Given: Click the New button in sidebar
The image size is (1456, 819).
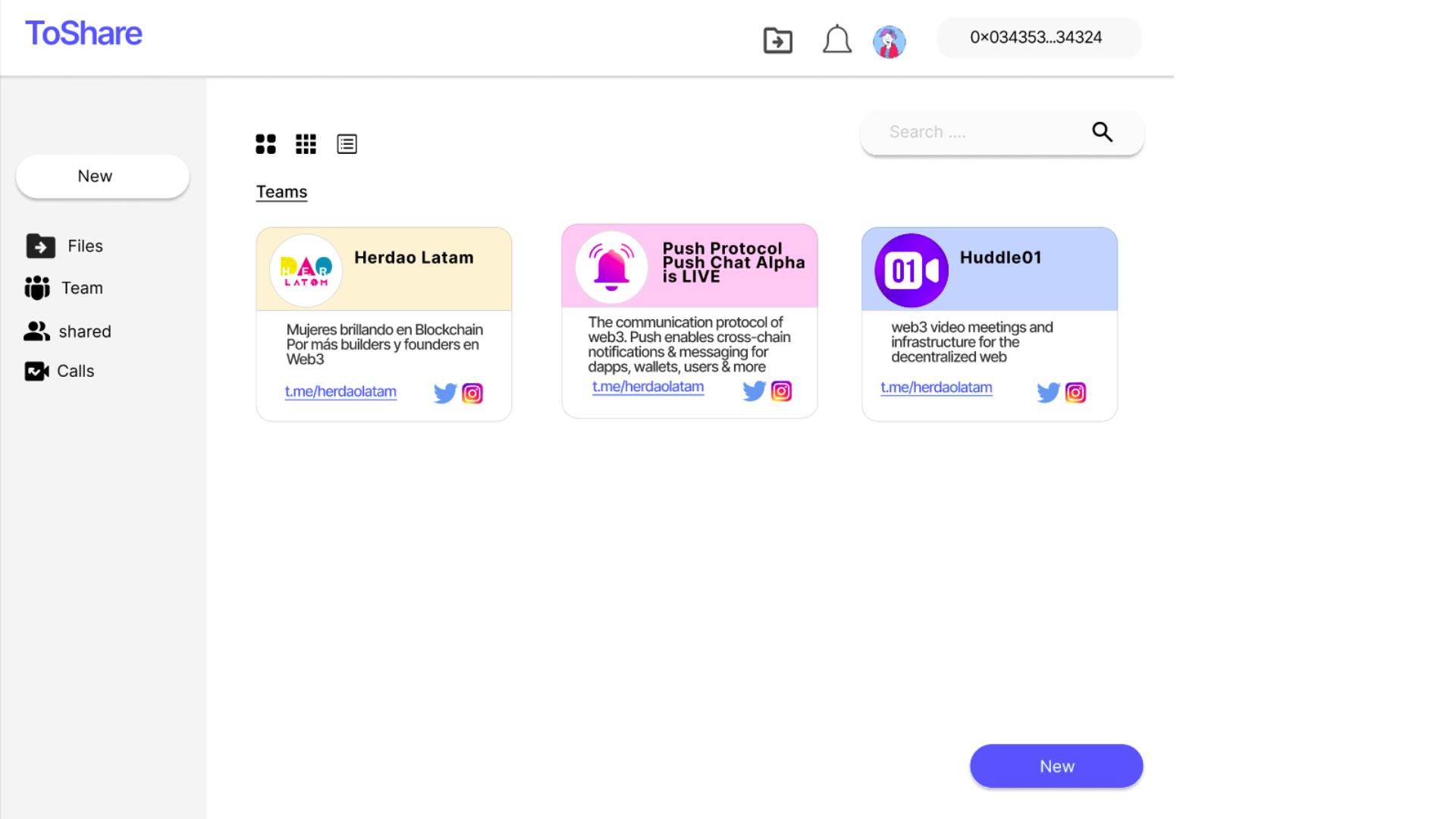Looking at the screenshot, I should 102,176.
